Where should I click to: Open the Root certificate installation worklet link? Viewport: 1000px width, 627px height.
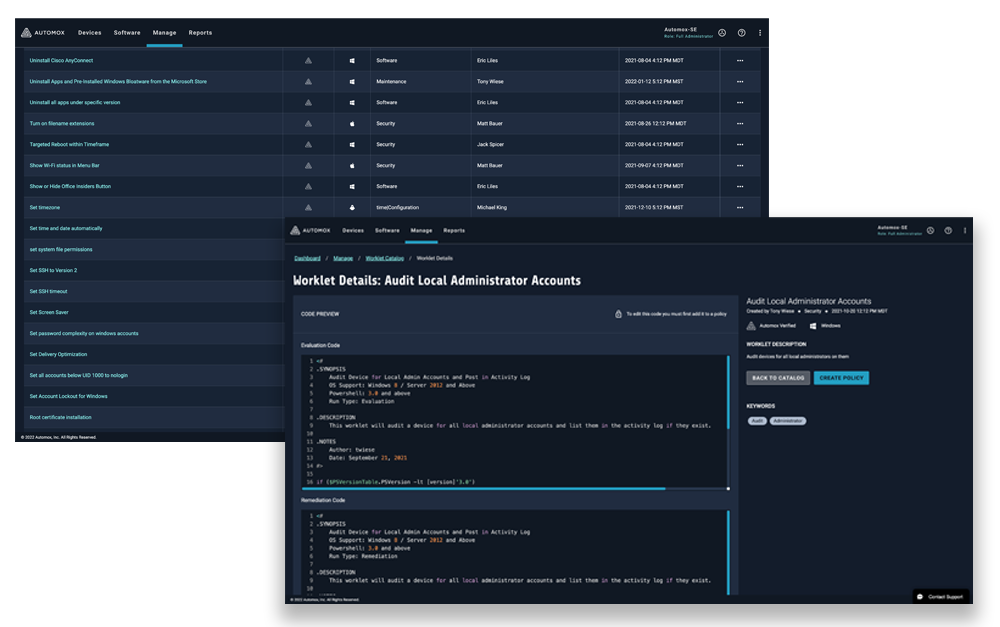[x=61, y=417]
